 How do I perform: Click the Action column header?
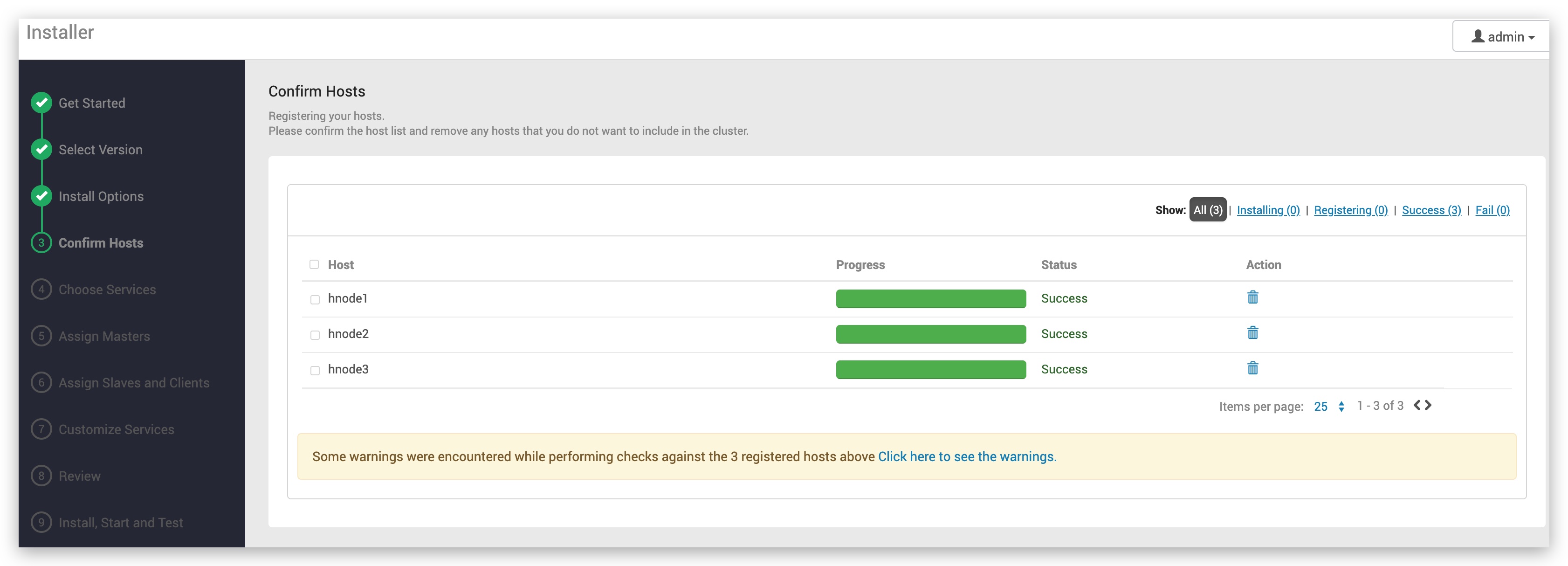tap(1264, 265)
